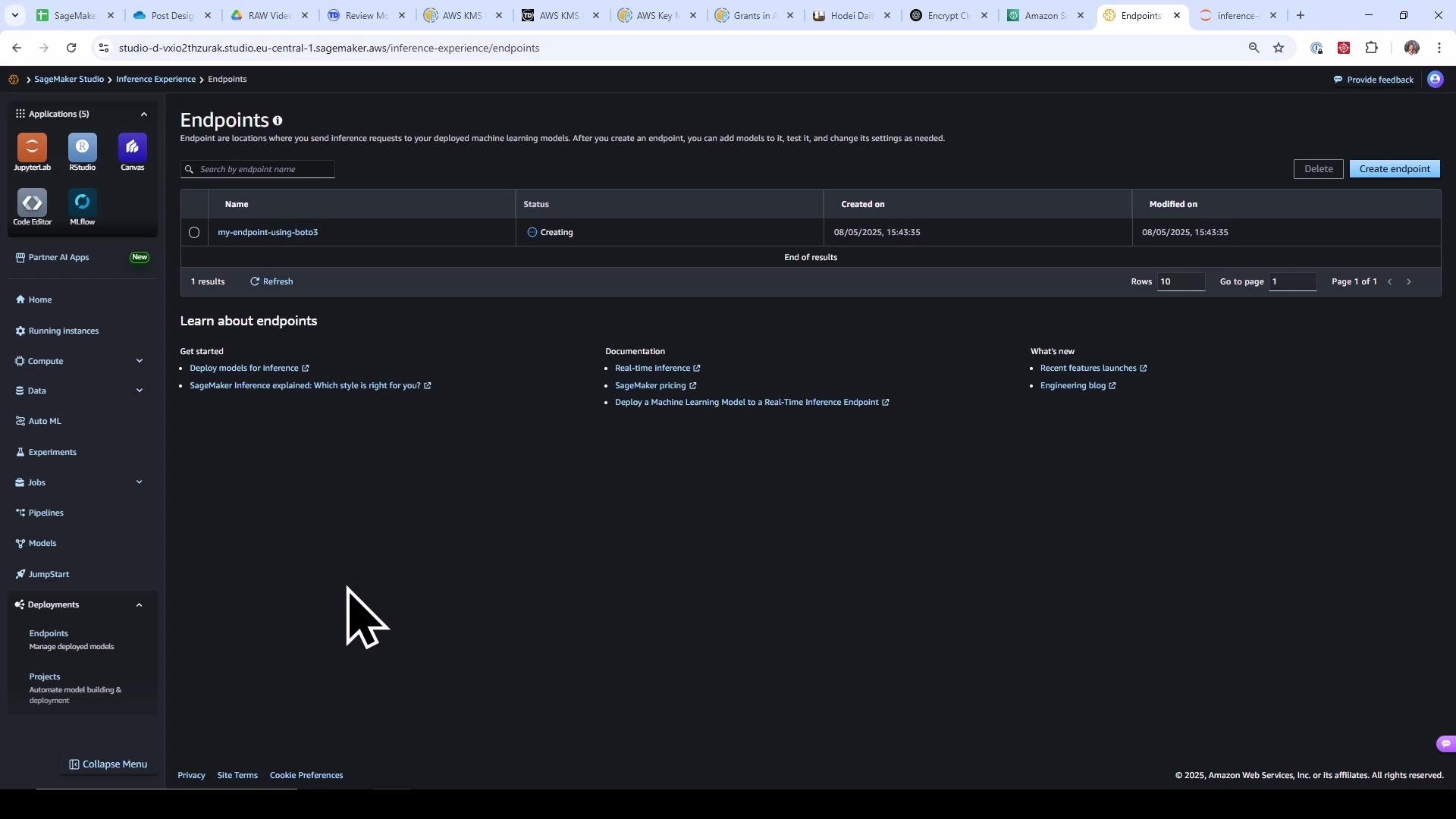Click the SageMaker logo in breadcrumb
1456x819 pixels.
coord(14,80)
